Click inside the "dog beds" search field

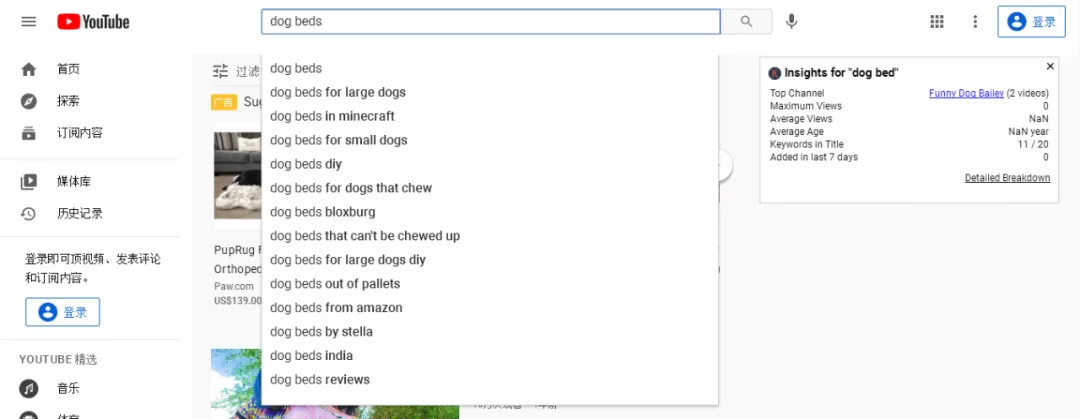(x=490, y=22)
